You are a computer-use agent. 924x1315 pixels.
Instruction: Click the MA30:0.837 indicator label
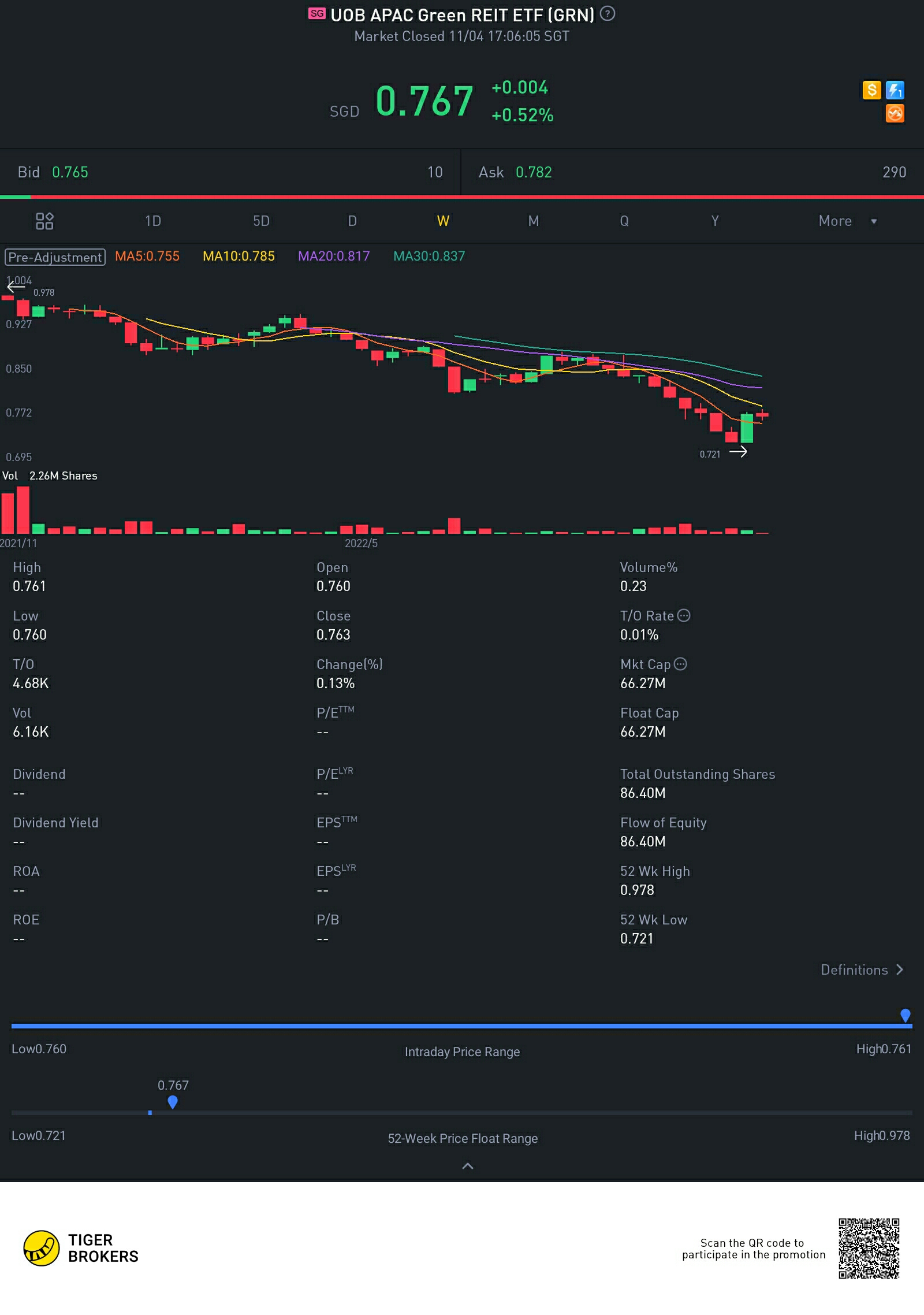[429, 256]
